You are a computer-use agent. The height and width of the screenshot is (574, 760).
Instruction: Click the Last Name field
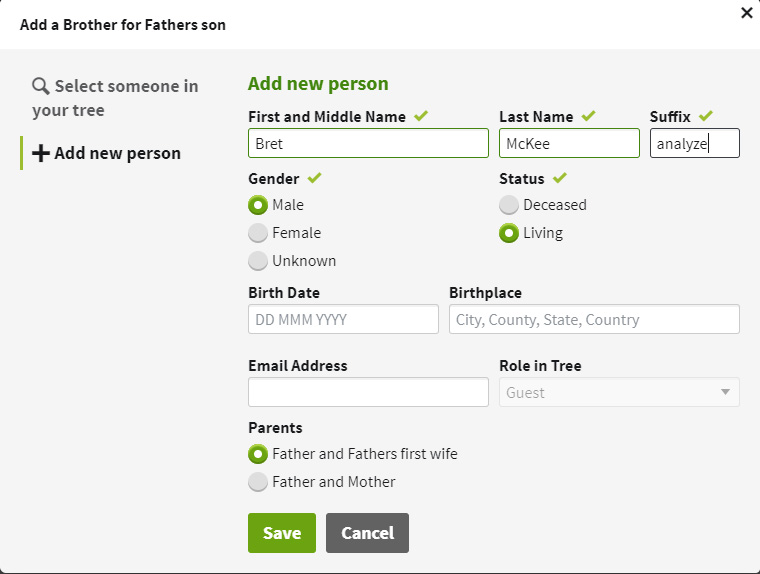pos(570,143)
